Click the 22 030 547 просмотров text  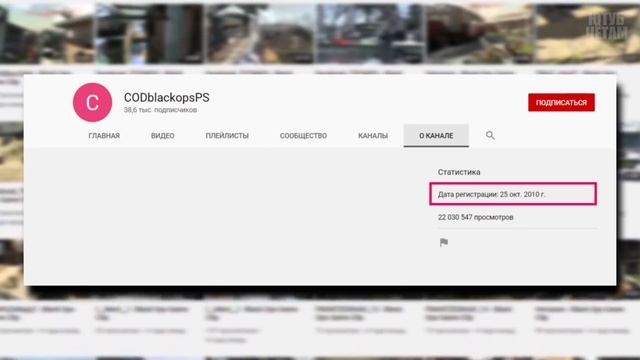476,217
